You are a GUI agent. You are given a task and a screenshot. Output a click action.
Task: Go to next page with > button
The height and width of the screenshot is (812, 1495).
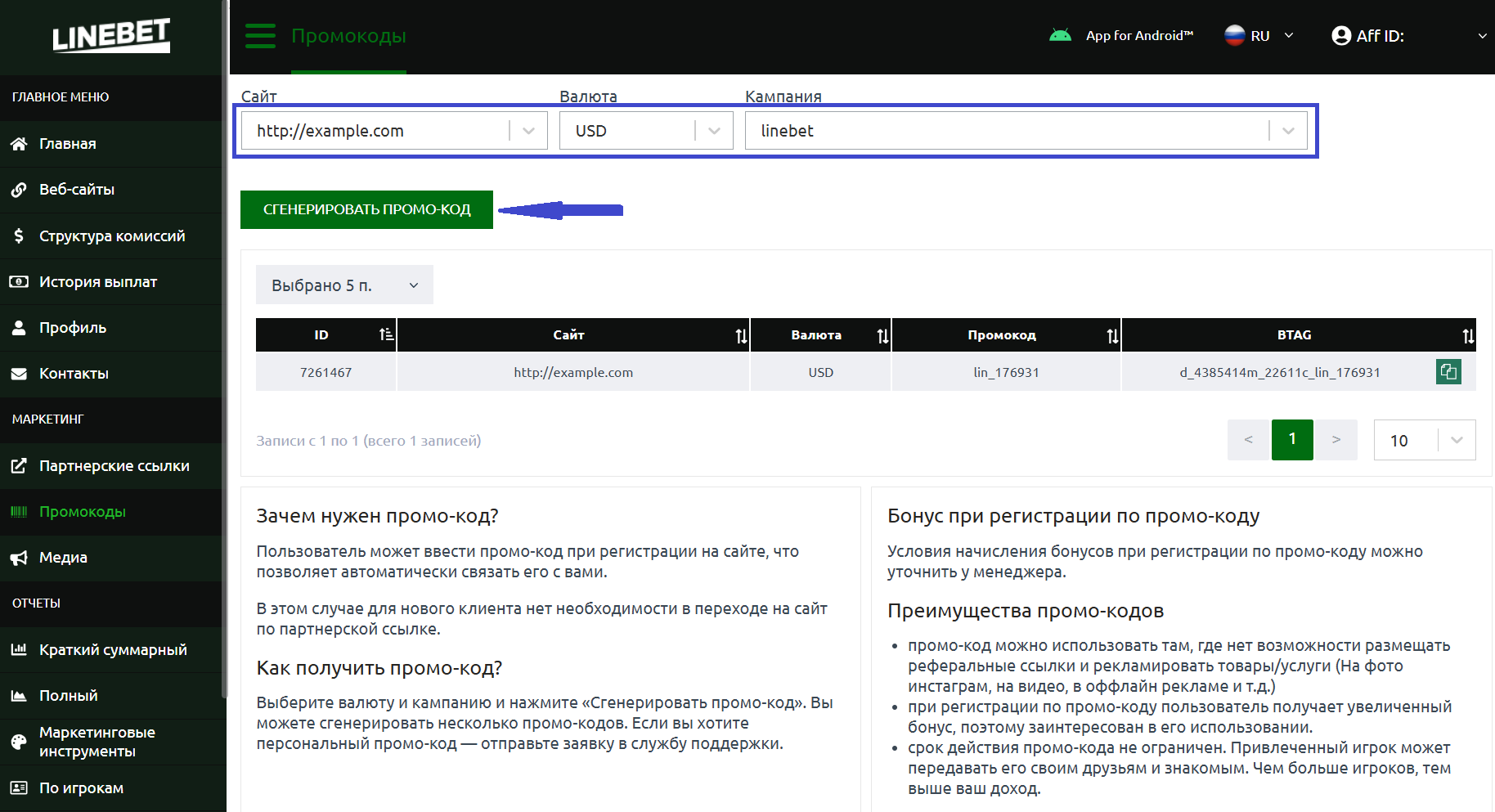coord(1336,440)
